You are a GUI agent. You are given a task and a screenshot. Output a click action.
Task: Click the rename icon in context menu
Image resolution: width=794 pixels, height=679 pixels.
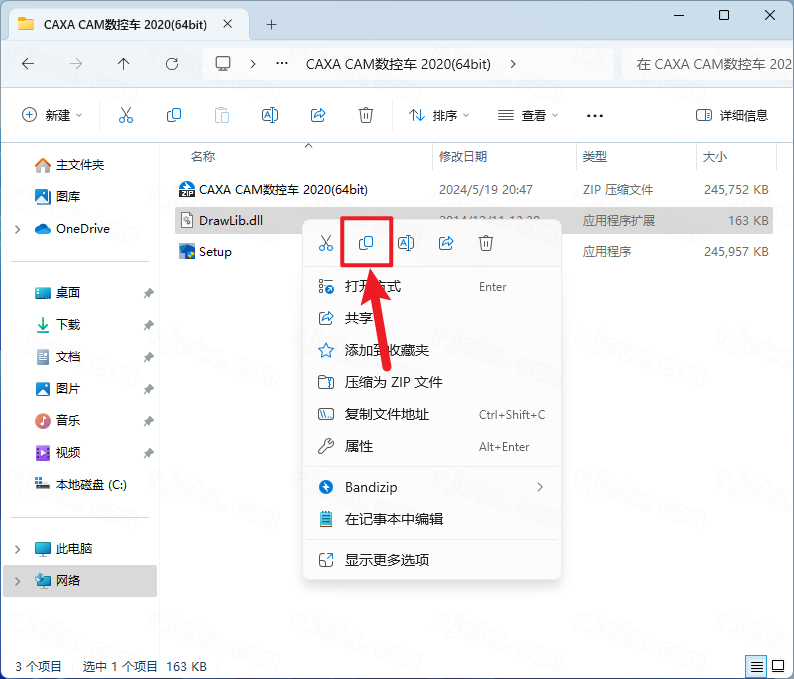click(x=406, y=243)
